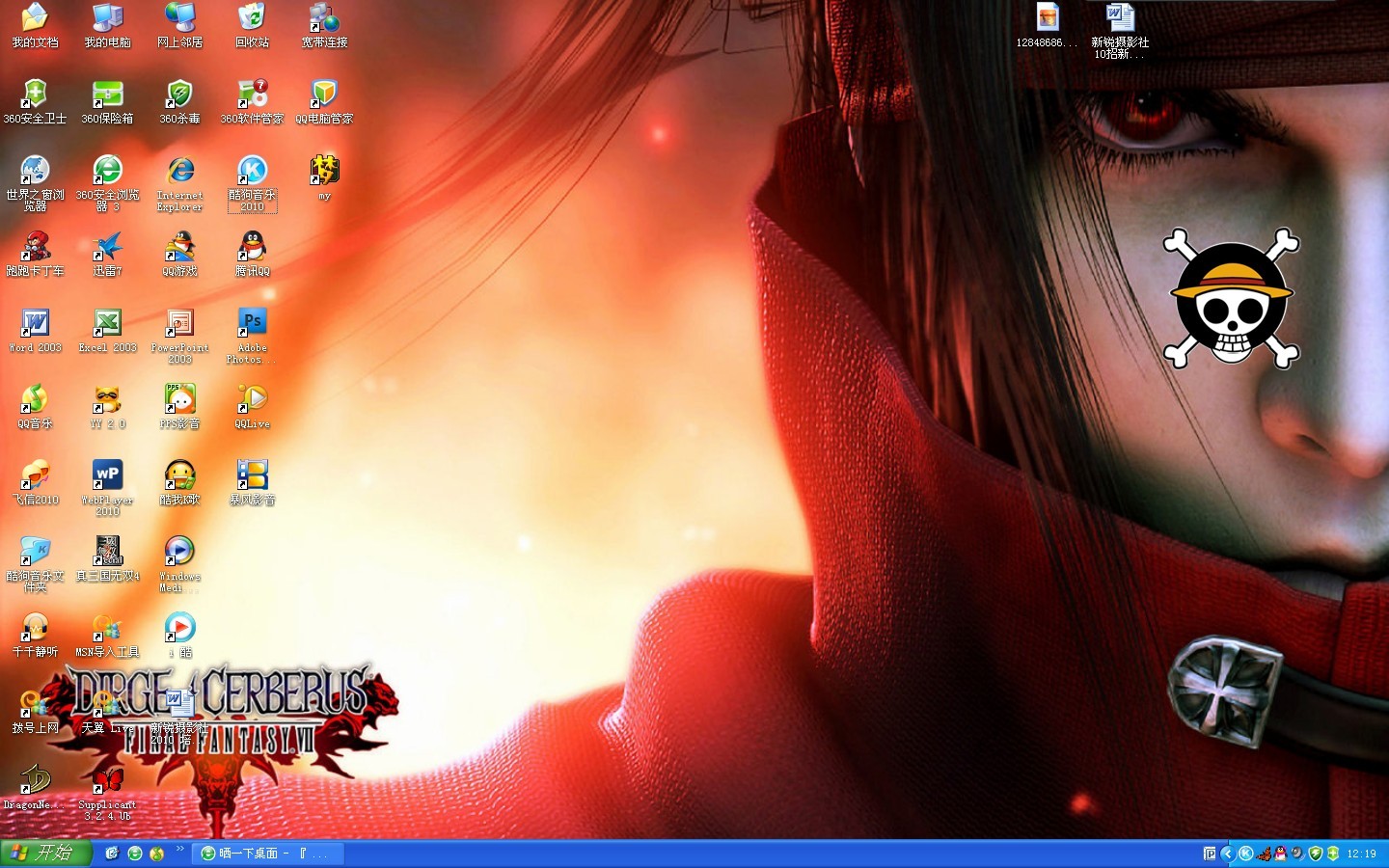Launch 宽带连接 shortcut
The width and height of the screenshot is (1389, 868).
(x=324, y=25)
